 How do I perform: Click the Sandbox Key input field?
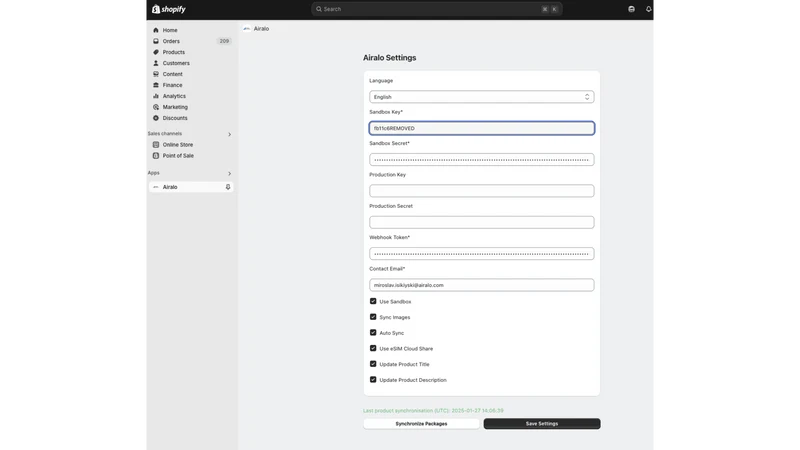[x=482, y=128]
